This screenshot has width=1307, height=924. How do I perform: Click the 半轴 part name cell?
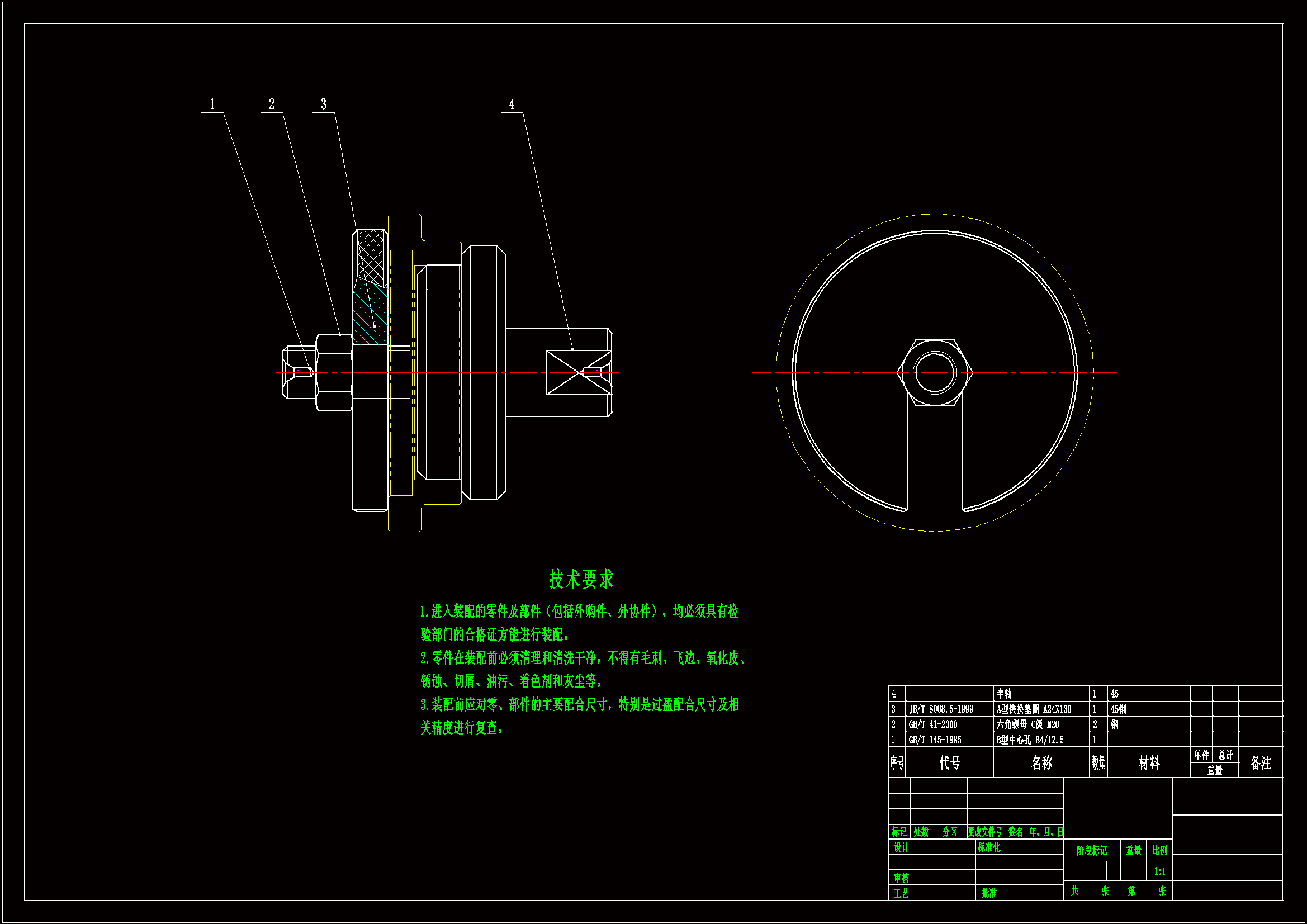coord(1004,694)
